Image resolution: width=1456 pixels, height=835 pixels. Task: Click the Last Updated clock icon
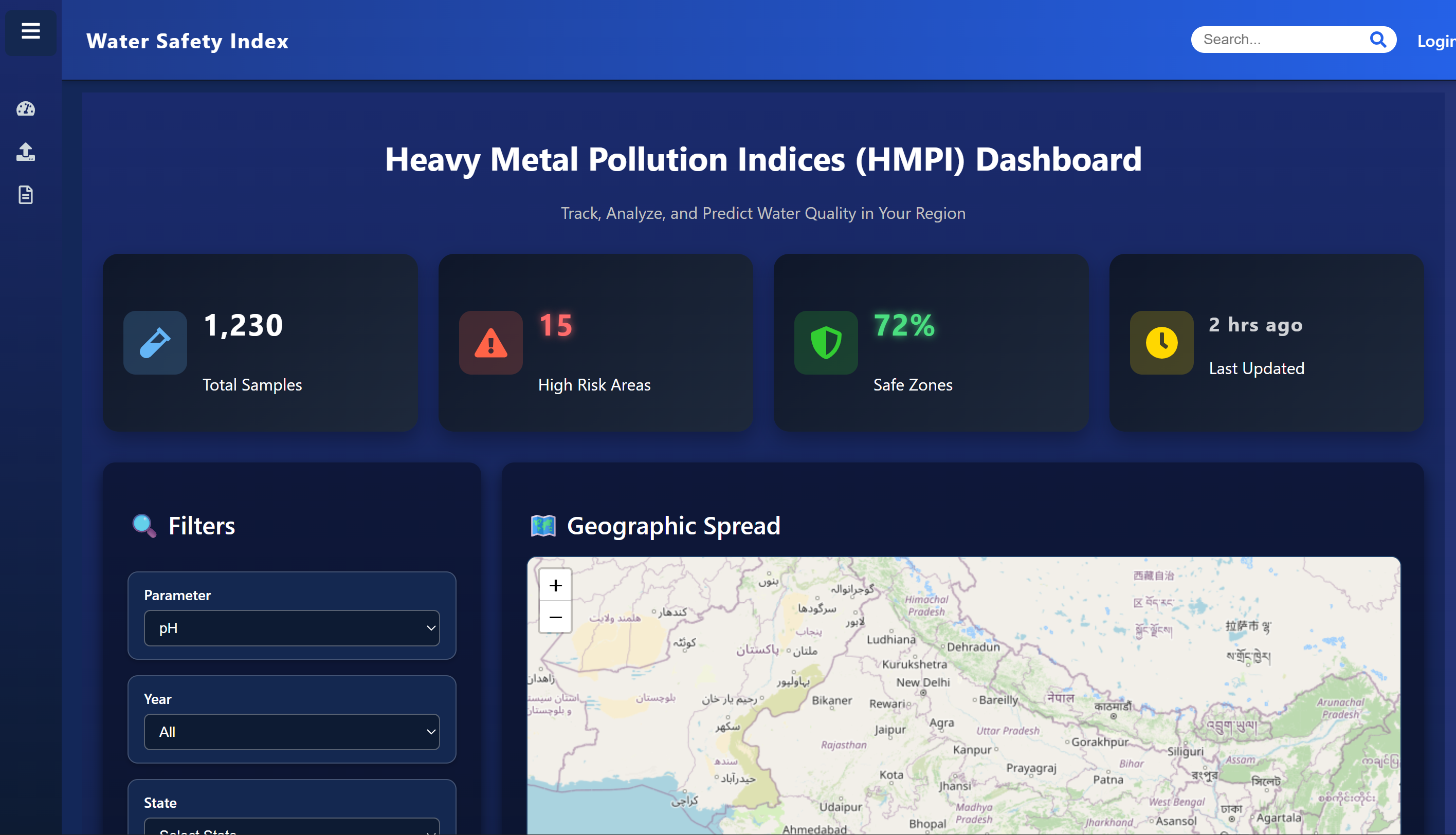click(1161, 343)
